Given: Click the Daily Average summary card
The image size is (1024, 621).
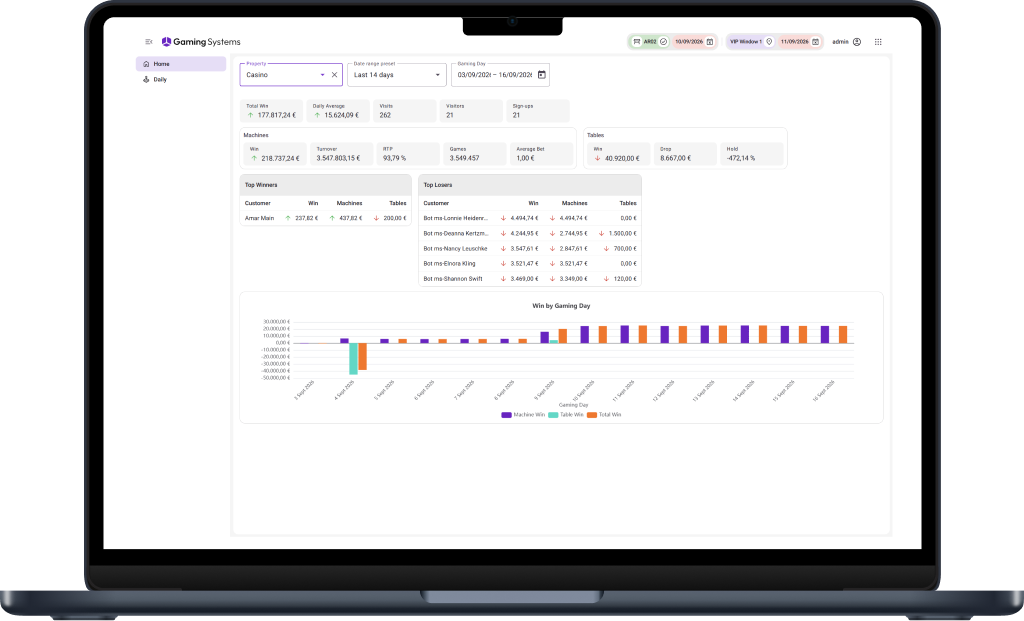Looking at the screenshot, I should point(338,111).
